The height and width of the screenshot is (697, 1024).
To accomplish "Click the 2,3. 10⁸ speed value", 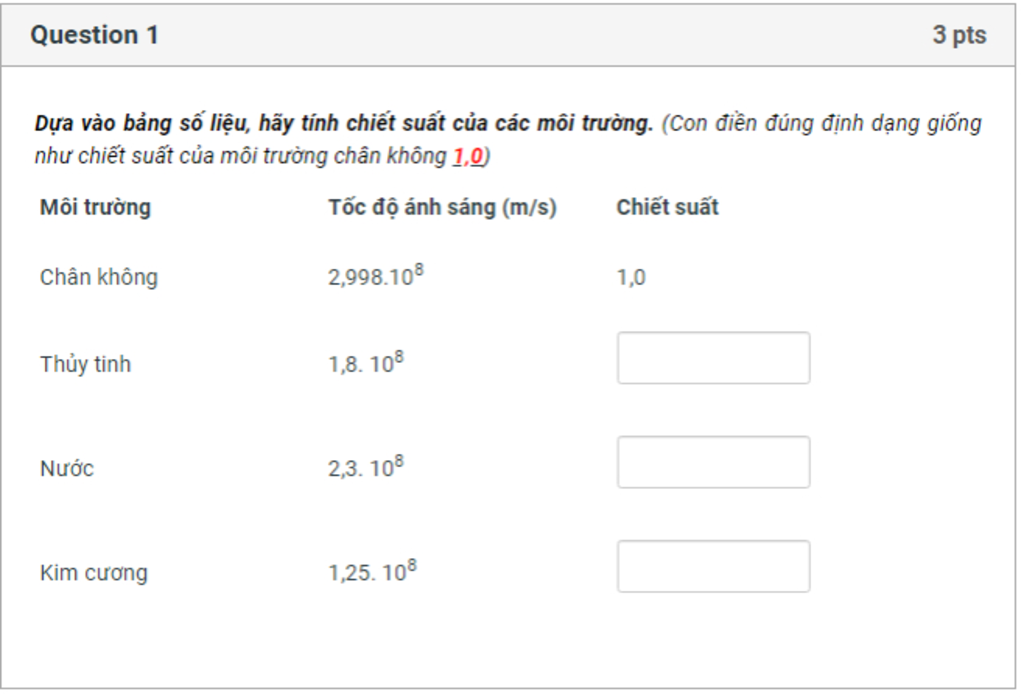I will pos(366,466).
